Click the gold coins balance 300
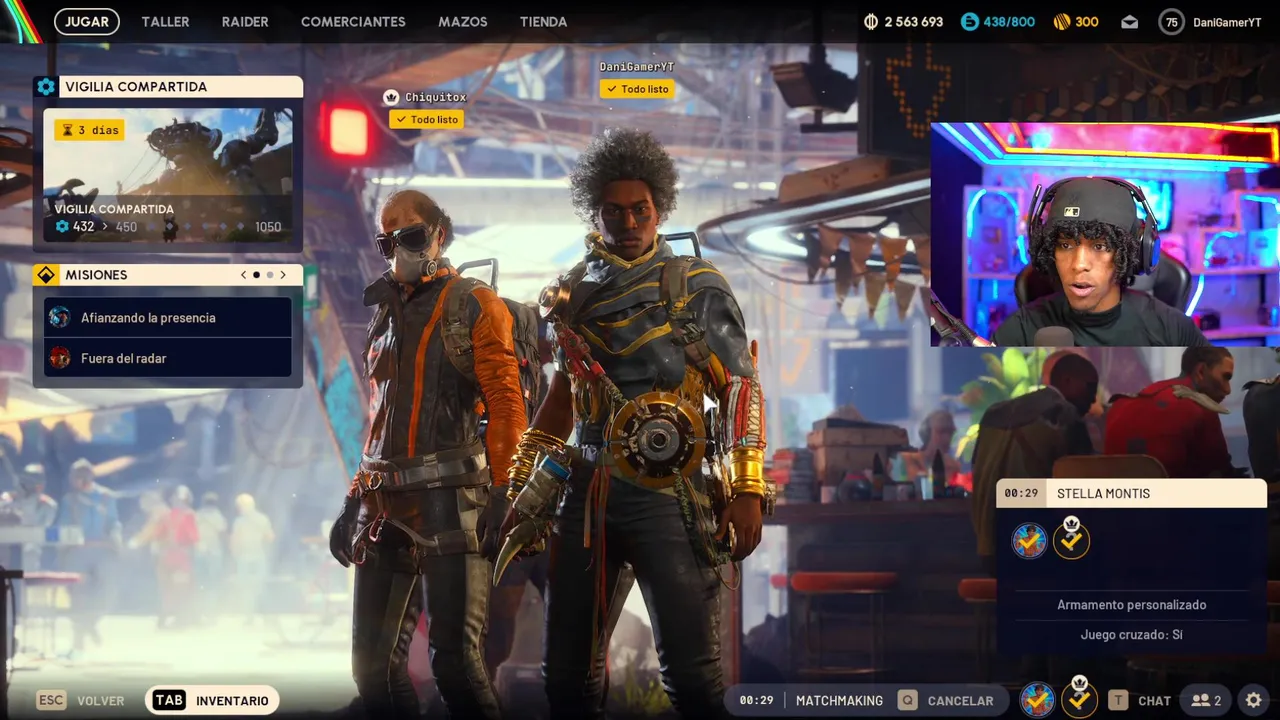1280x720 pixels. pos(1076,21)
